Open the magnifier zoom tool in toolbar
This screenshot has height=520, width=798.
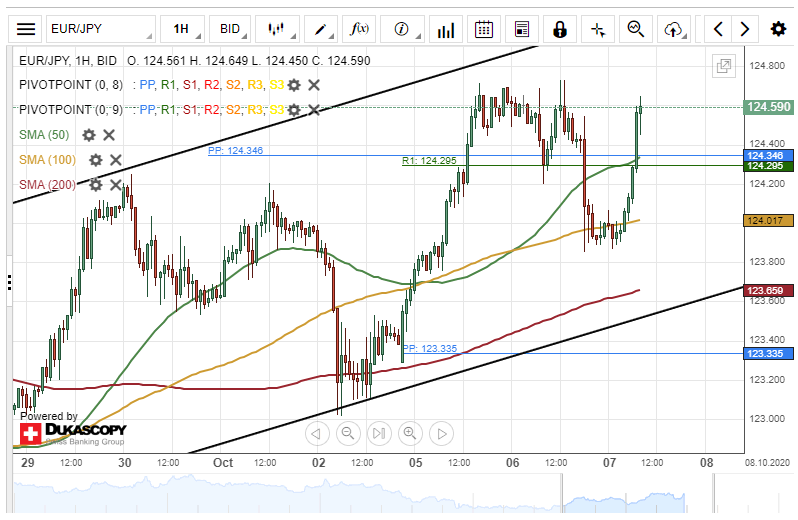coord(635,29)
